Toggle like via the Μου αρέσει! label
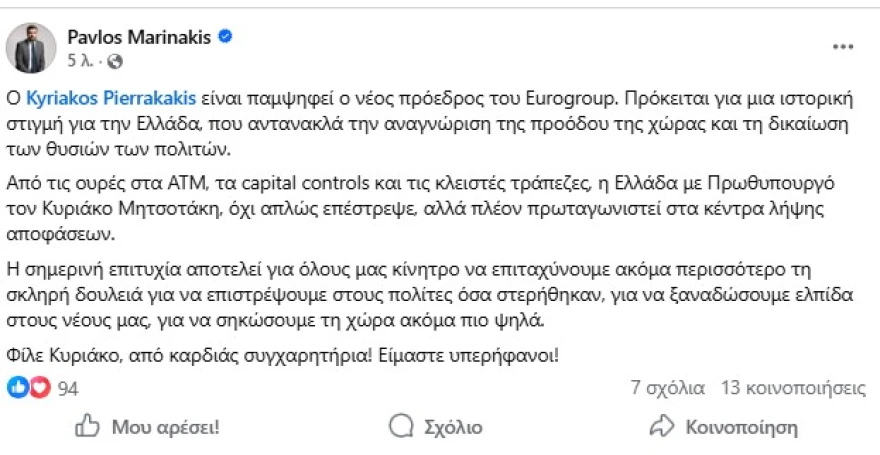 (x=165, y=427)
